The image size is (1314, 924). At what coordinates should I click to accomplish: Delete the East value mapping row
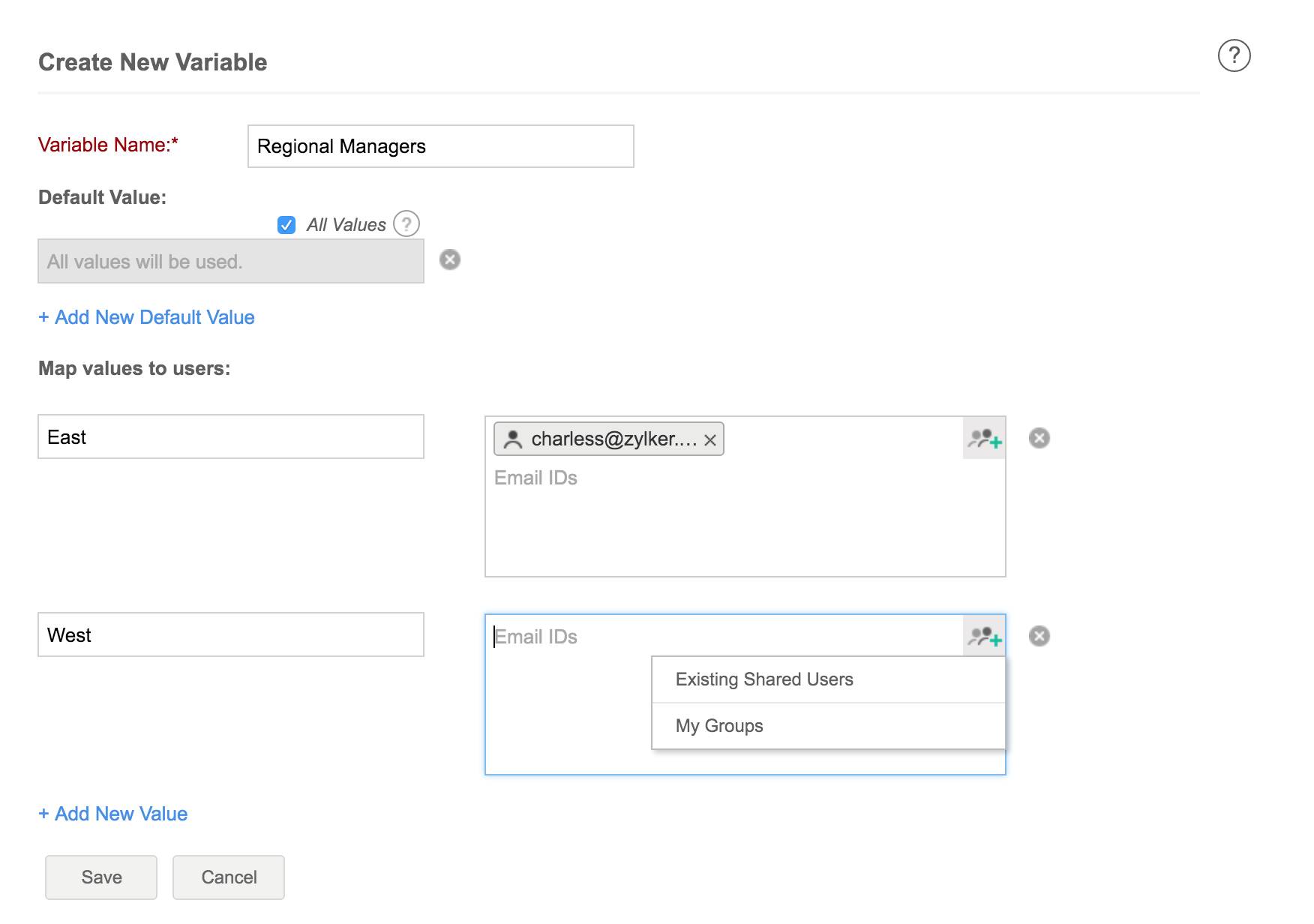(x=1039, y=438)
